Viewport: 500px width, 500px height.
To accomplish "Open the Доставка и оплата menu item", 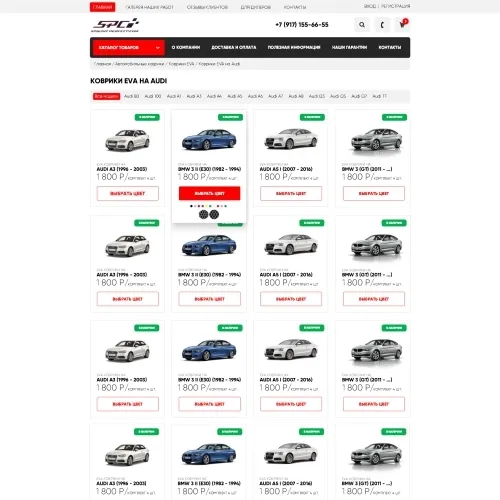I will coord(234,47).
